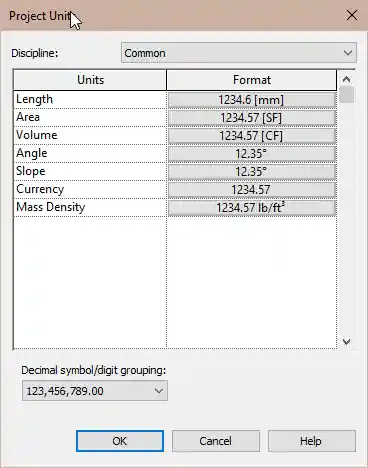Screen dimensions: 368x468
Task: Click the units list scrollbar thumb
Action: pyautogui.click(x=347, y=95)
